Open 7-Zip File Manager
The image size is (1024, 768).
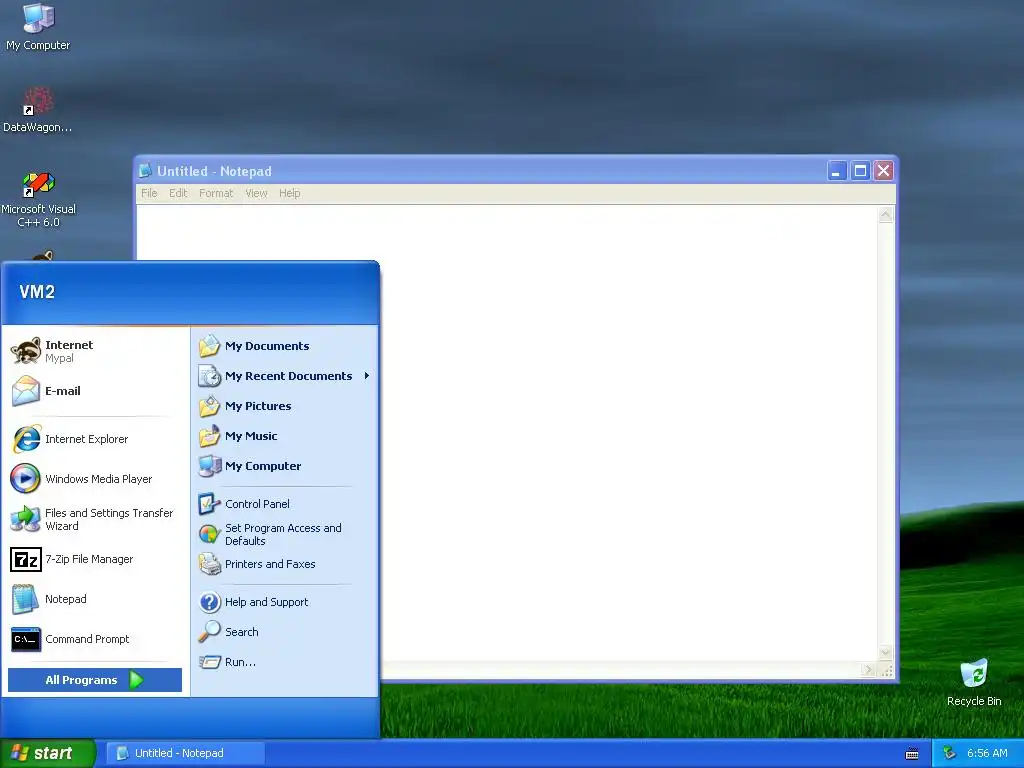click(95, 559)
